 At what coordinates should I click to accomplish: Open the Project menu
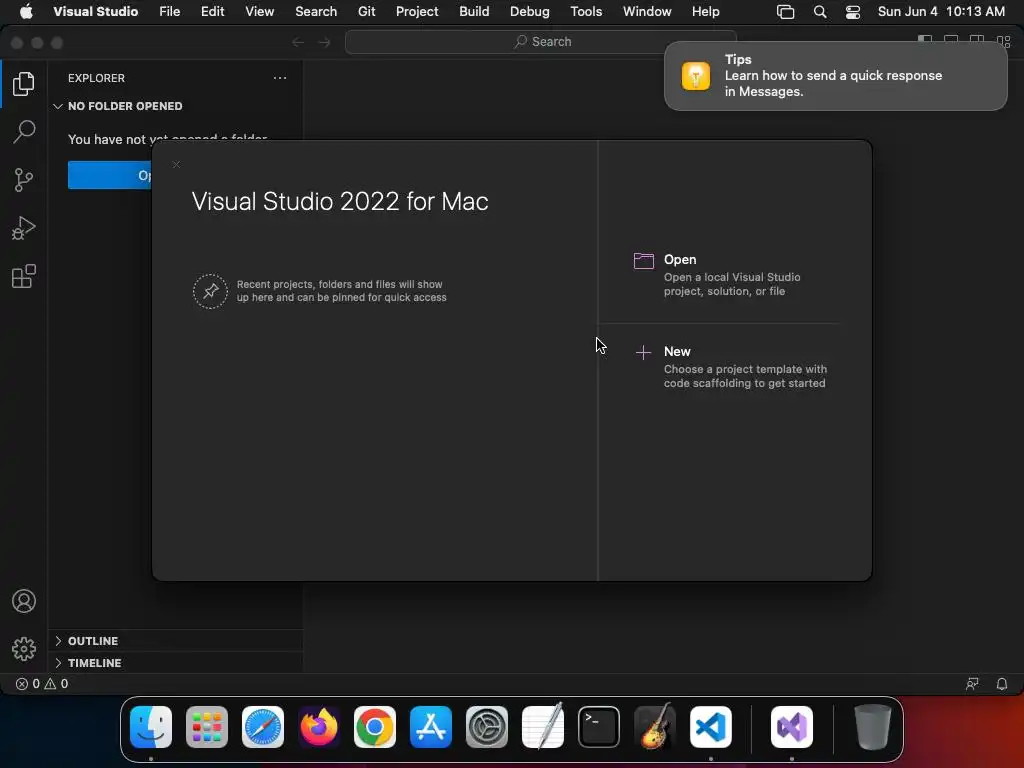417,11
